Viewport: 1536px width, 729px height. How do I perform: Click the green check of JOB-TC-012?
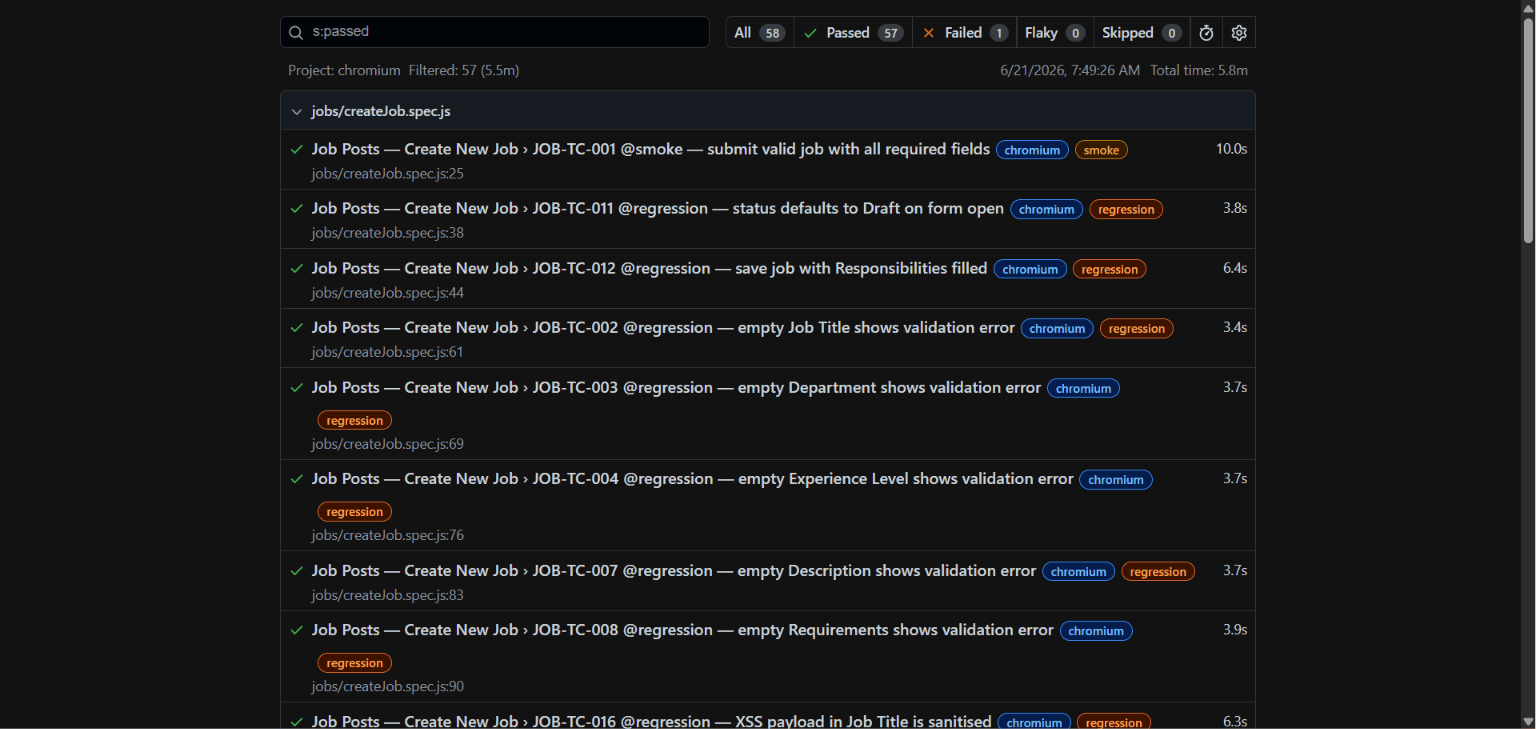297,268
